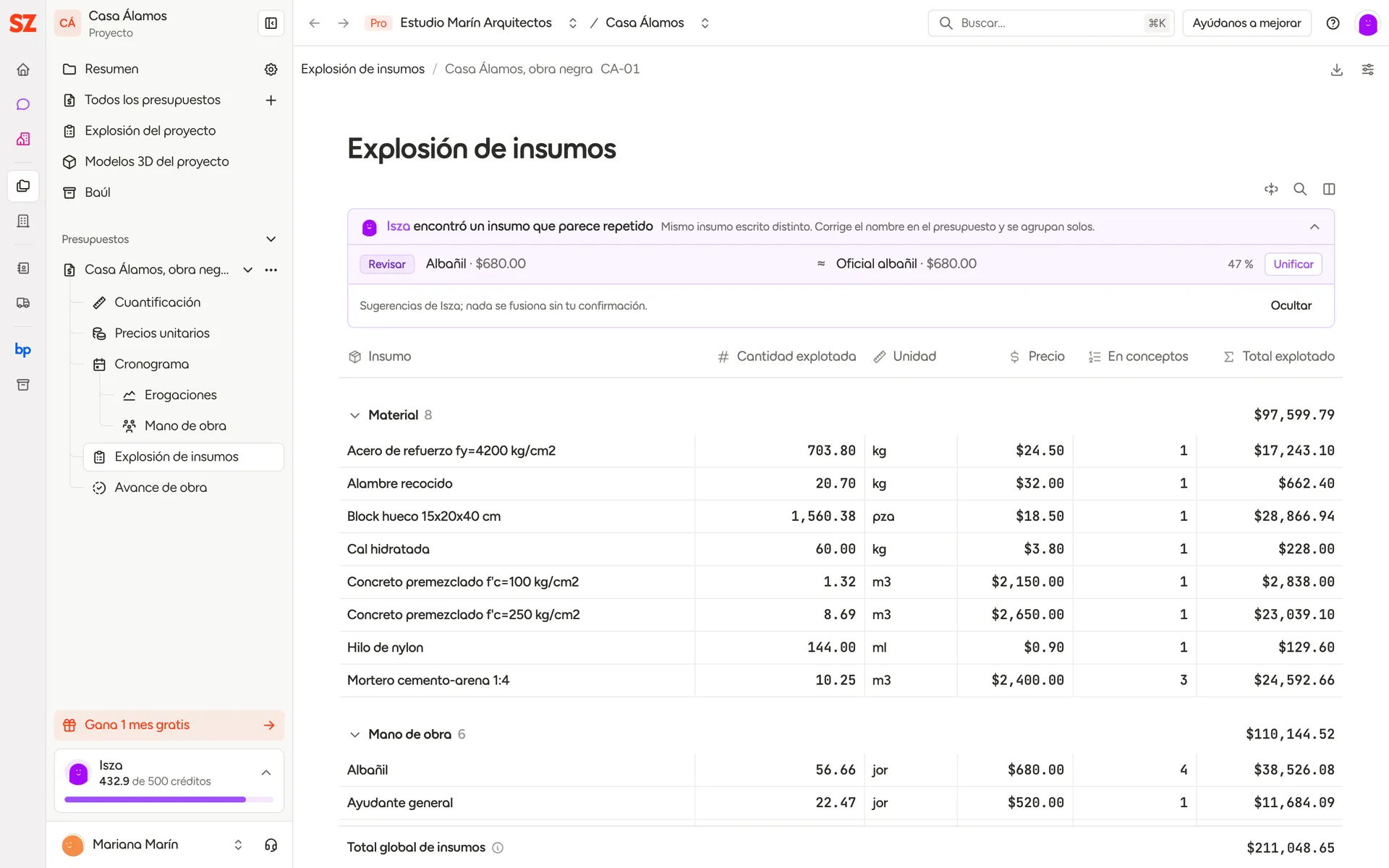The width and height of the screenshot is (1389, 868).
Task: Collapse the Presupuestos section
Action: 271,239
